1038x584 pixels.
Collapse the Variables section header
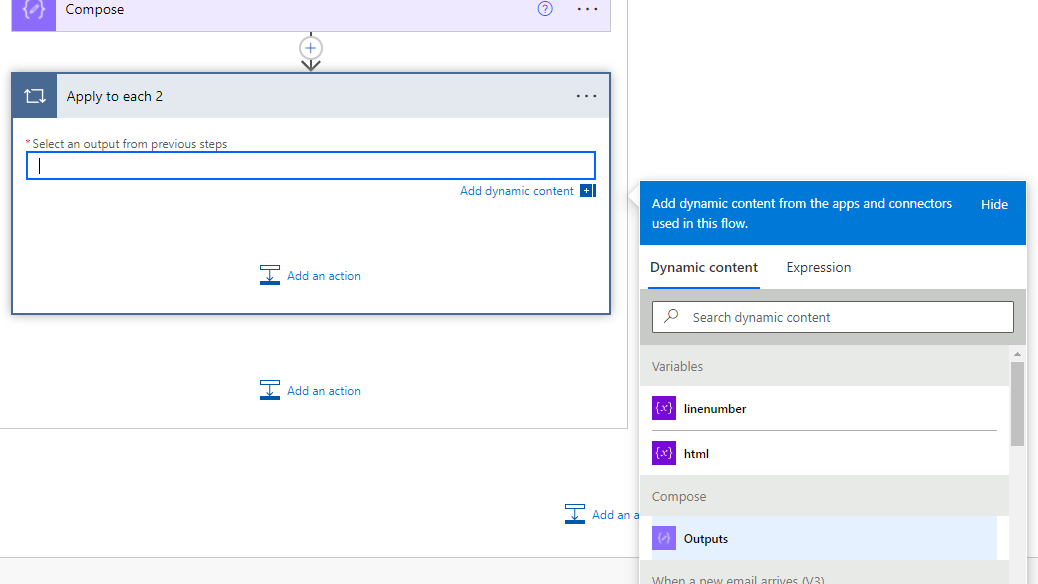(677, 366)
